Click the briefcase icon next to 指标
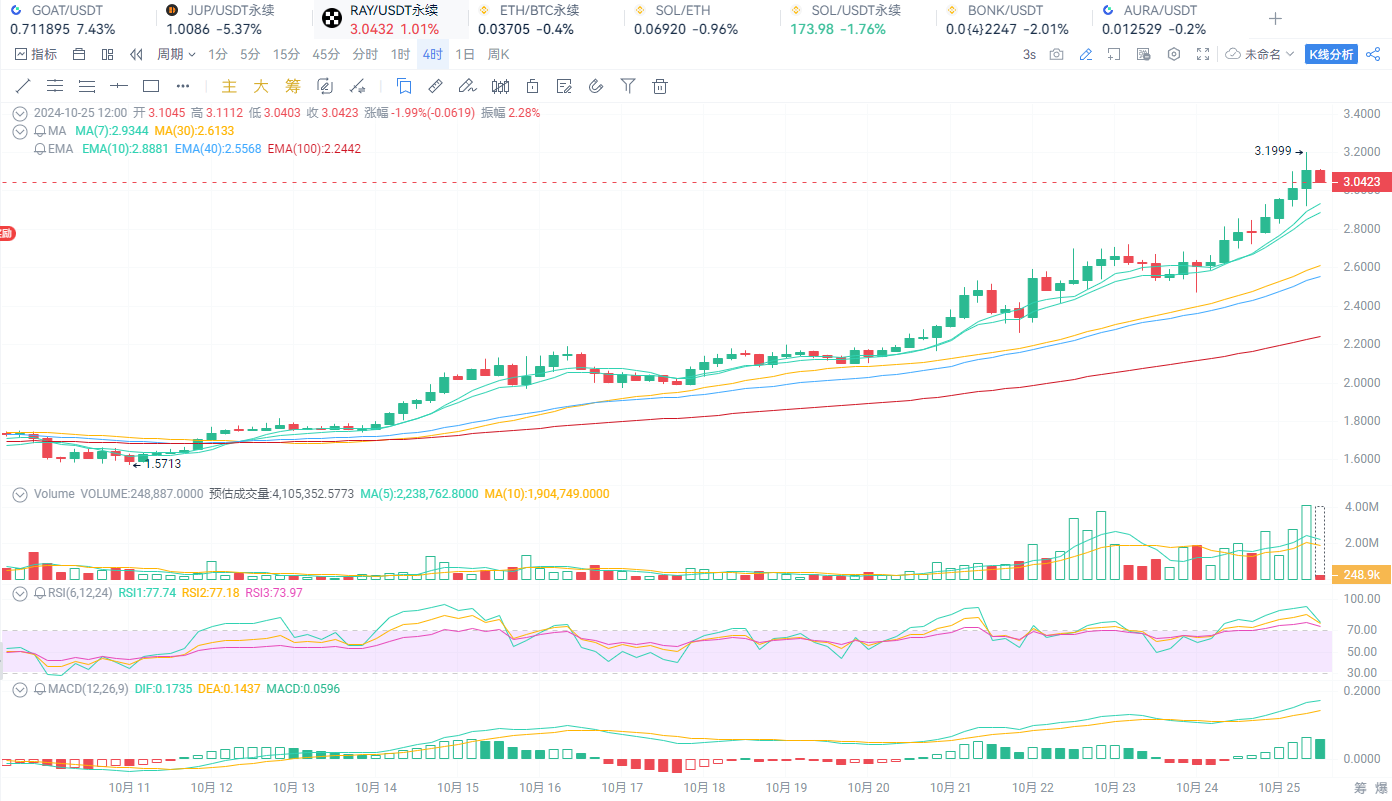Viewport: 1392px width, 801px height. pyautogui.click(x=80, y=54)
